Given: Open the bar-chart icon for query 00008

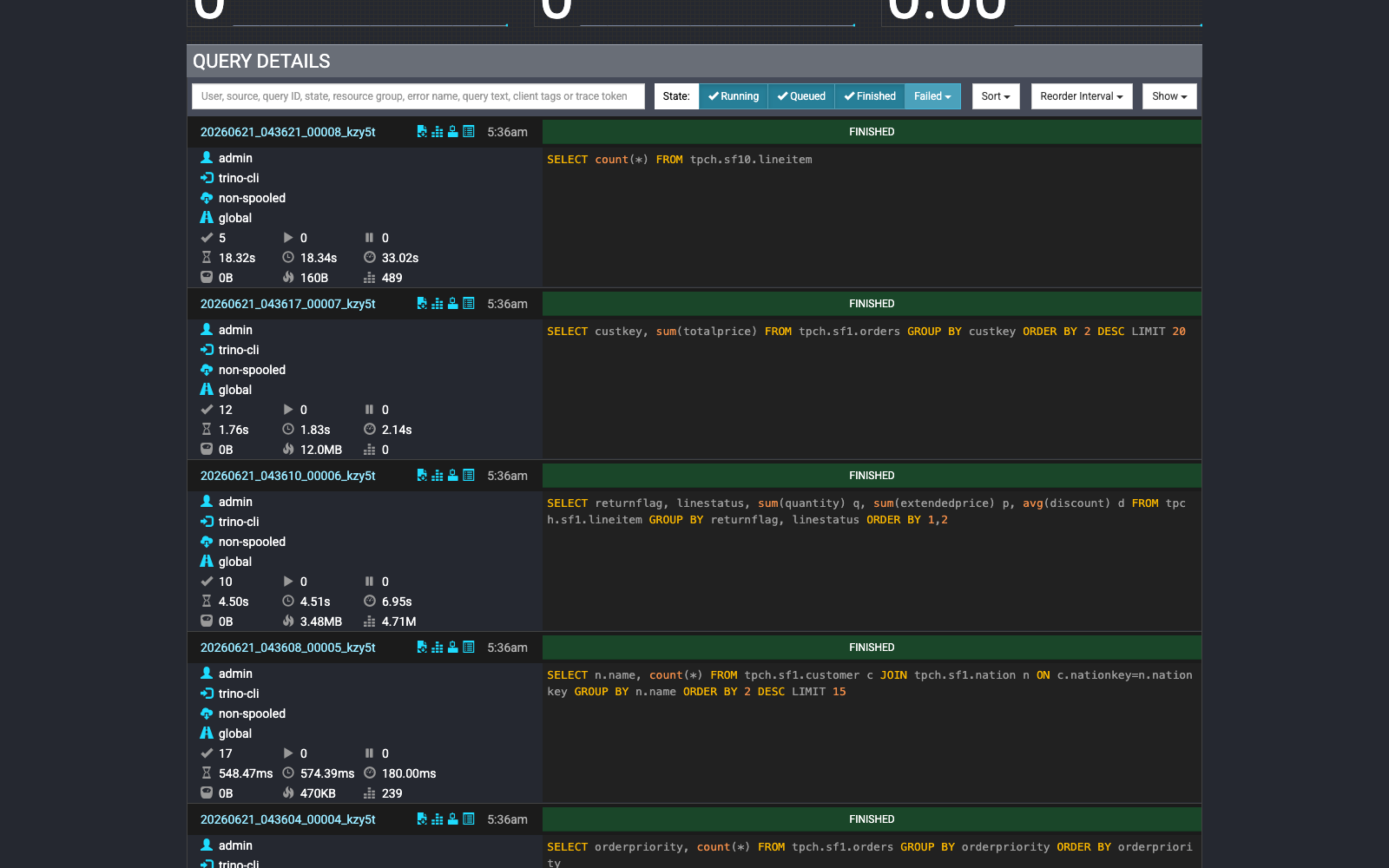Looking at the screenshot, I should tap(438, 132).
